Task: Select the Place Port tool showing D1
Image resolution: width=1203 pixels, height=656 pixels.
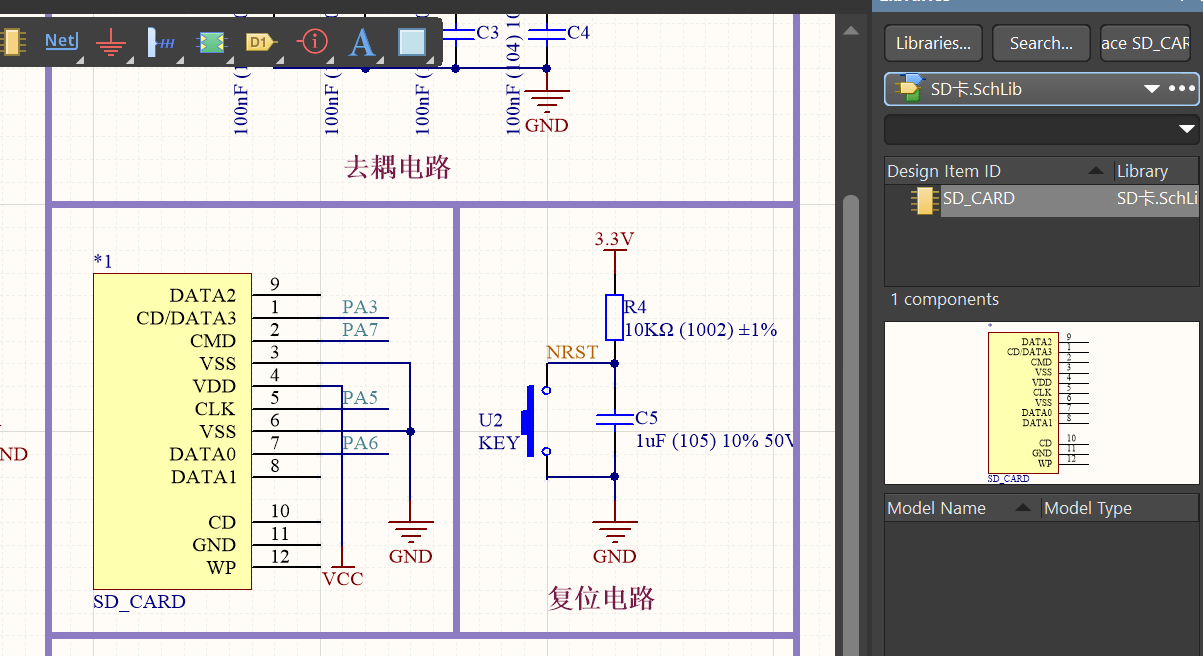Action: (261, 42)
